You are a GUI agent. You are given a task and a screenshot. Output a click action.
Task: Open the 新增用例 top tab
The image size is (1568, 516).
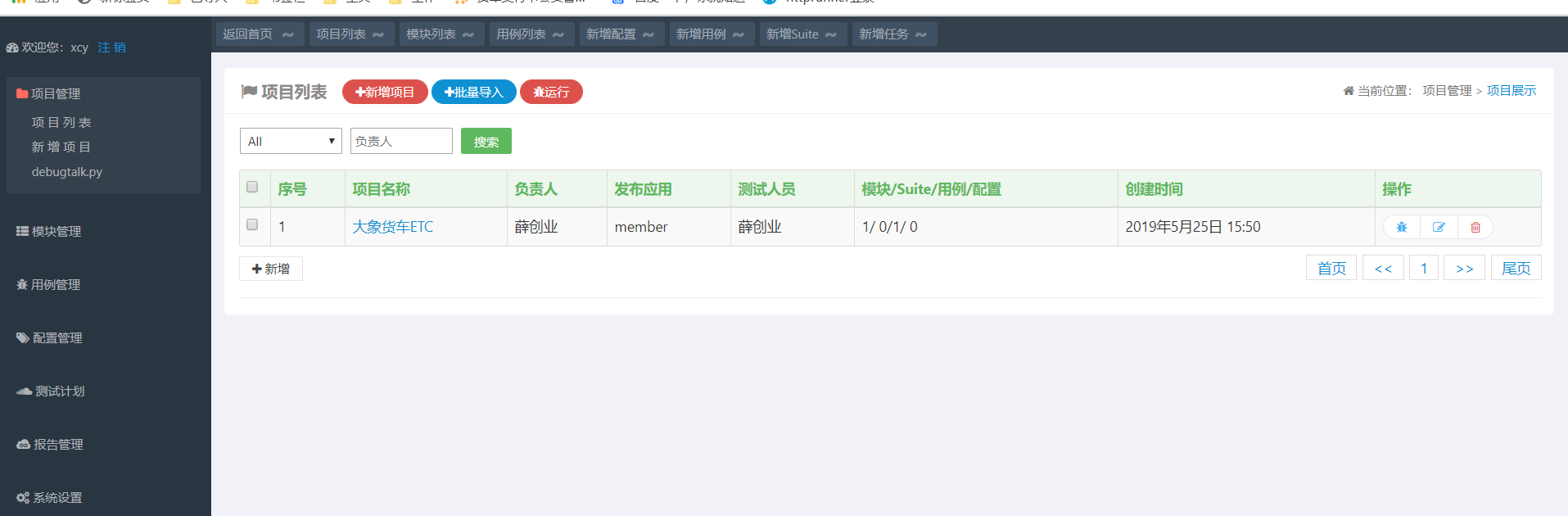[x=712, y=34]
